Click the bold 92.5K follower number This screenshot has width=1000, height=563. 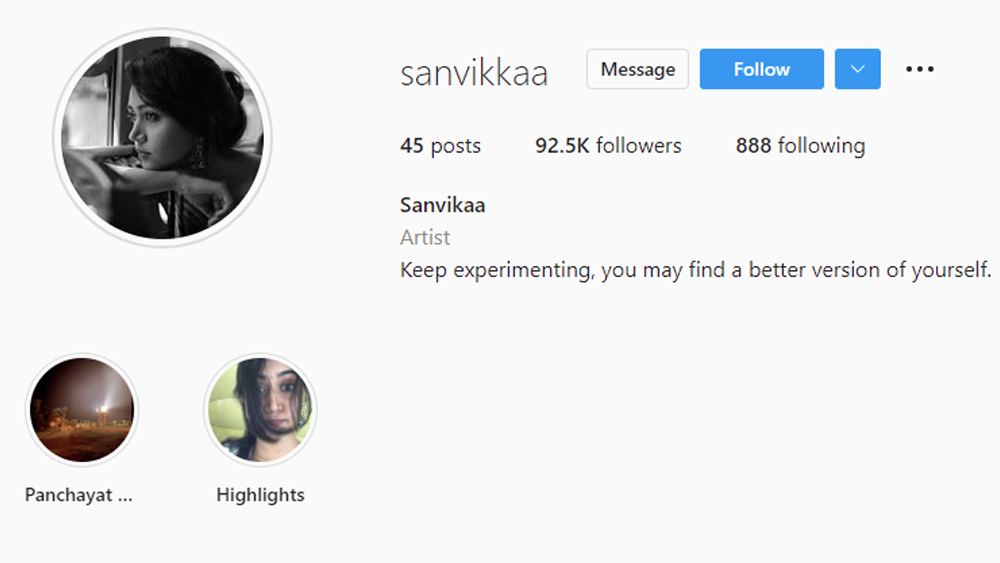[562, 146]
